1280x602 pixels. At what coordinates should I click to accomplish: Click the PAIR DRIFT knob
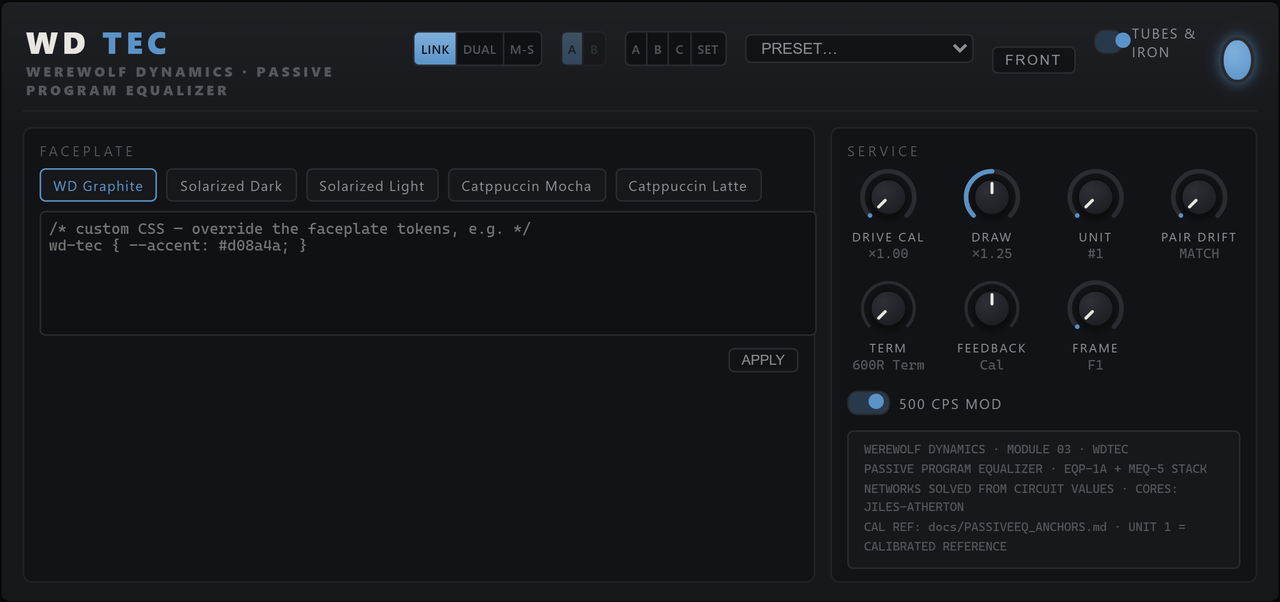pos(1199,197)
